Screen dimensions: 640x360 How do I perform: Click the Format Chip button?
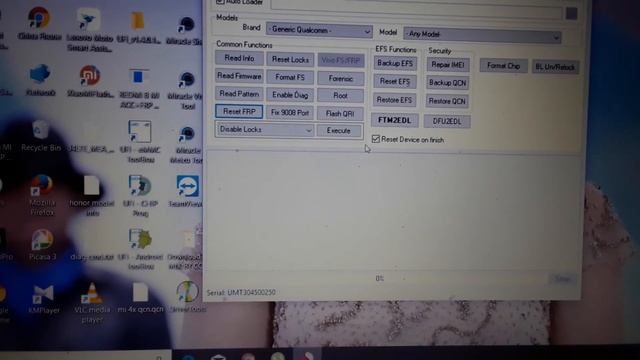point(503,66)
